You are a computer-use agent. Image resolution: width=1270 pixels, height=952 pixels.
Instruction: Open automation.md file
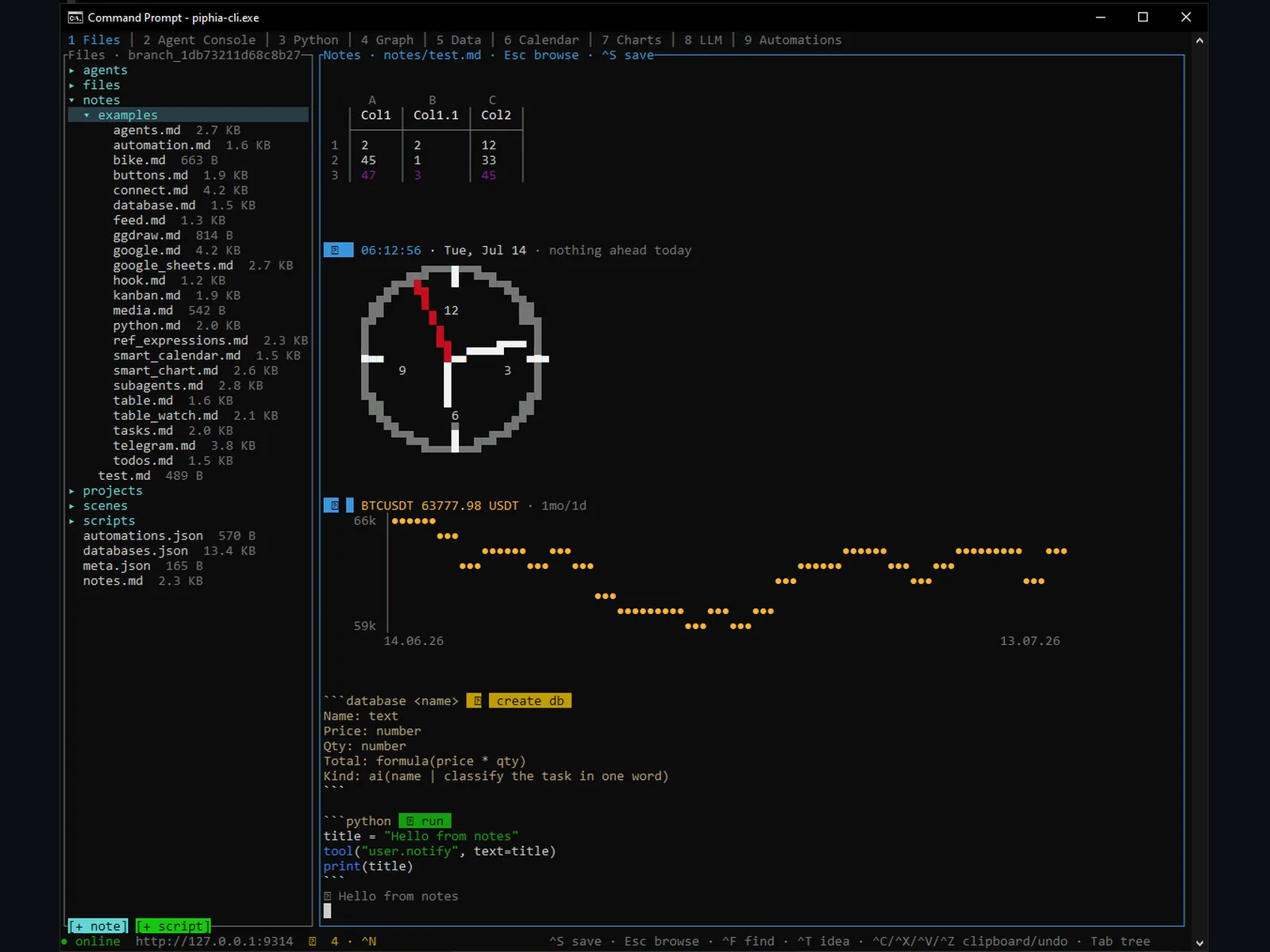click(162, 146)
